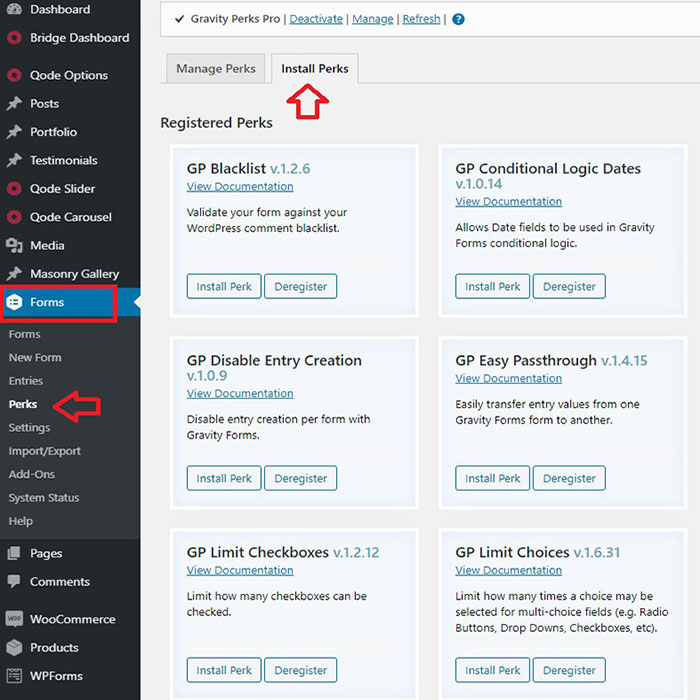The width and height of the screenshot is (700, 700).
Task: Switch to the Manage Perks tab
Action: point(216,69)
